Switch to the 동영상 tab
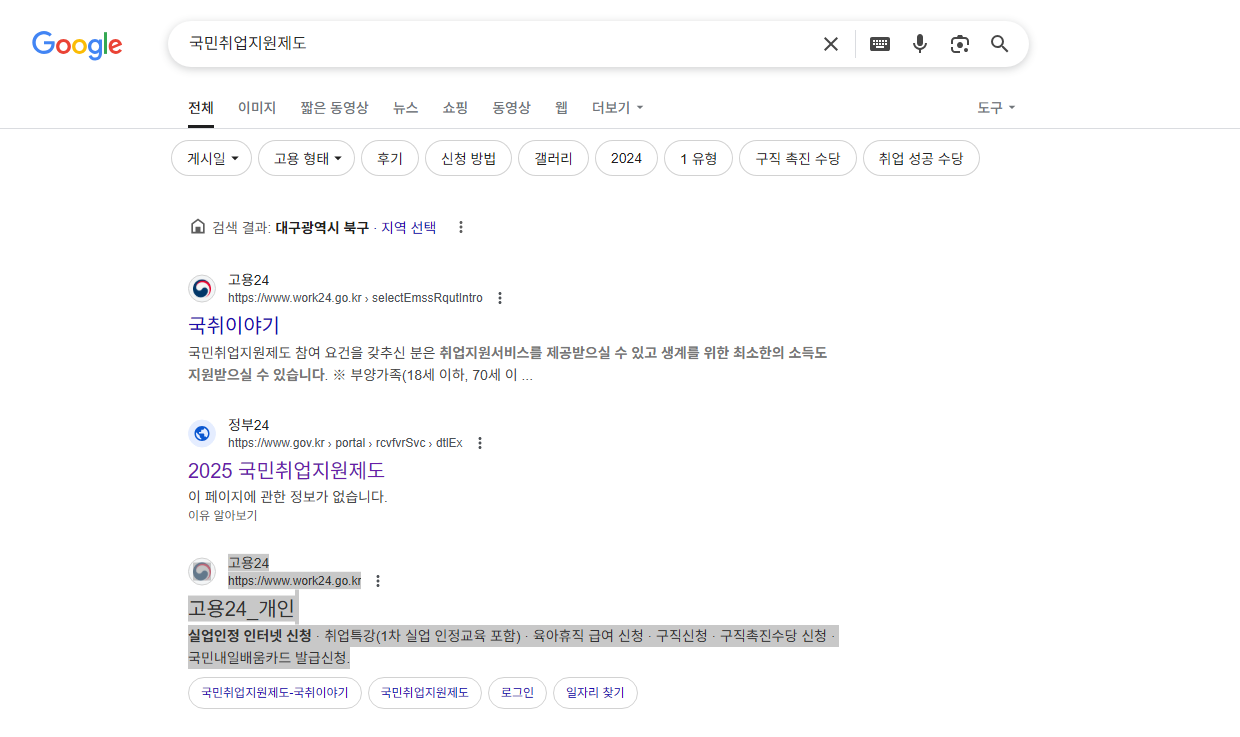The height and width of the screenshot is (737, 1240). (511, 107)
